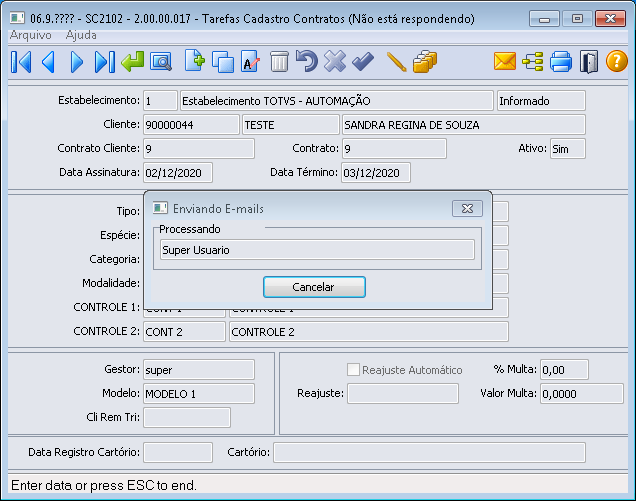
Task: Toggle the Reajuste Automático checkbox
Action: 353,370
